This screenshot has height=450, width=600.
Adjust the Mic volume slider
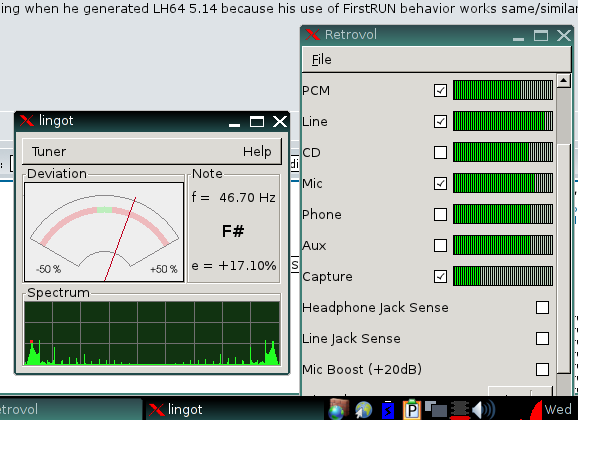tap(503, 183)
